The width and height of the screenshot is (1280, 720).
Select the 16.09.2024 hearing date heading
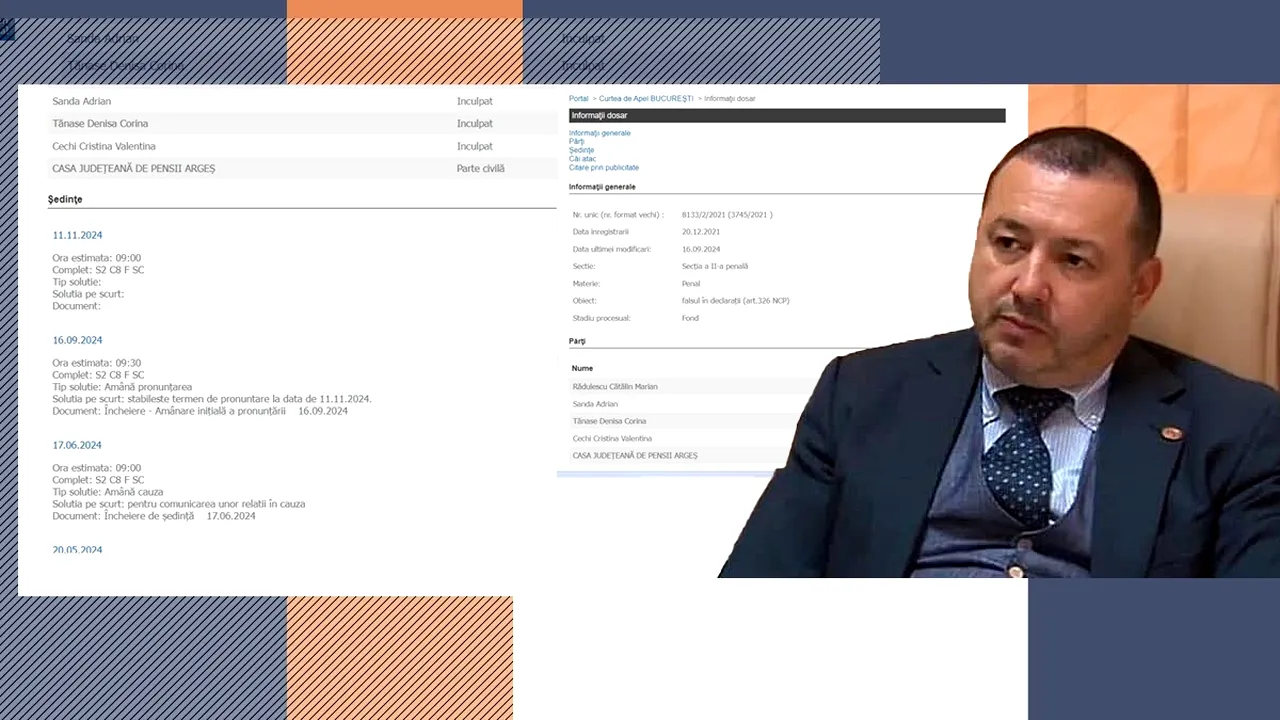tap(77, 340)
